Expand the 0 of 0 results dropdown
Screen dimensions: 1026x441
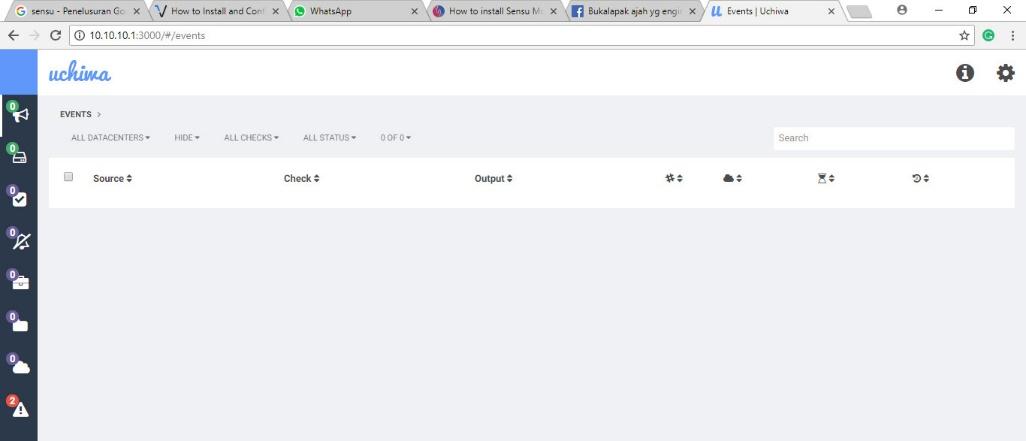[396, 137]
